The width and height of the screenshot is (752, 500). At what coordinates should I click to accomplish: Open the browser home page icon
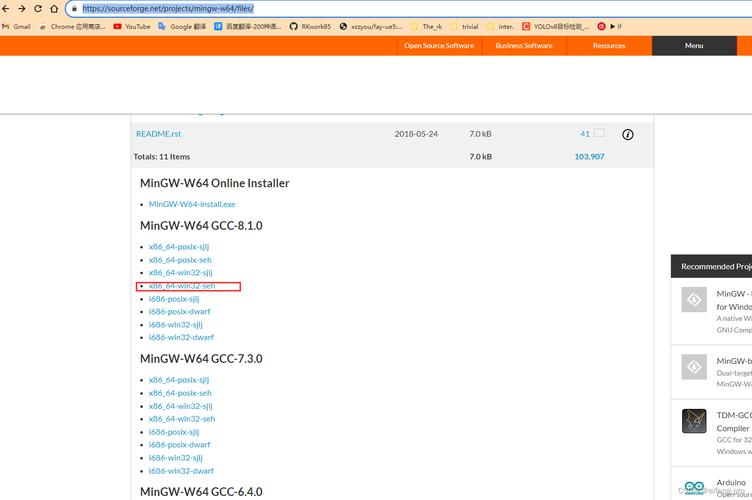click(54, 9)
